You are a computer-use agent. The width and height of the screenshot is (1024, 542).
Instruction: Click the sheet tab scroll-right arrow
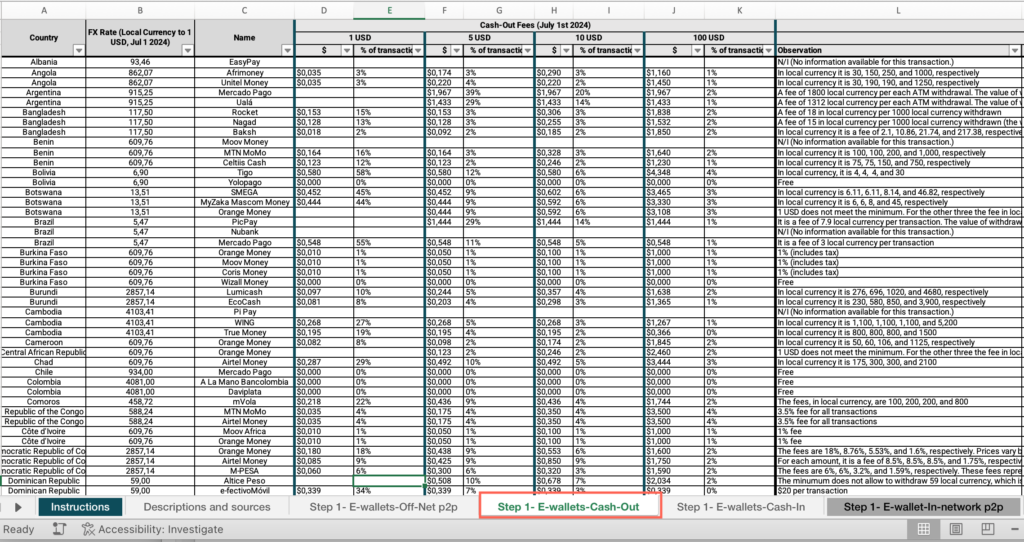(x=18, y=507)
